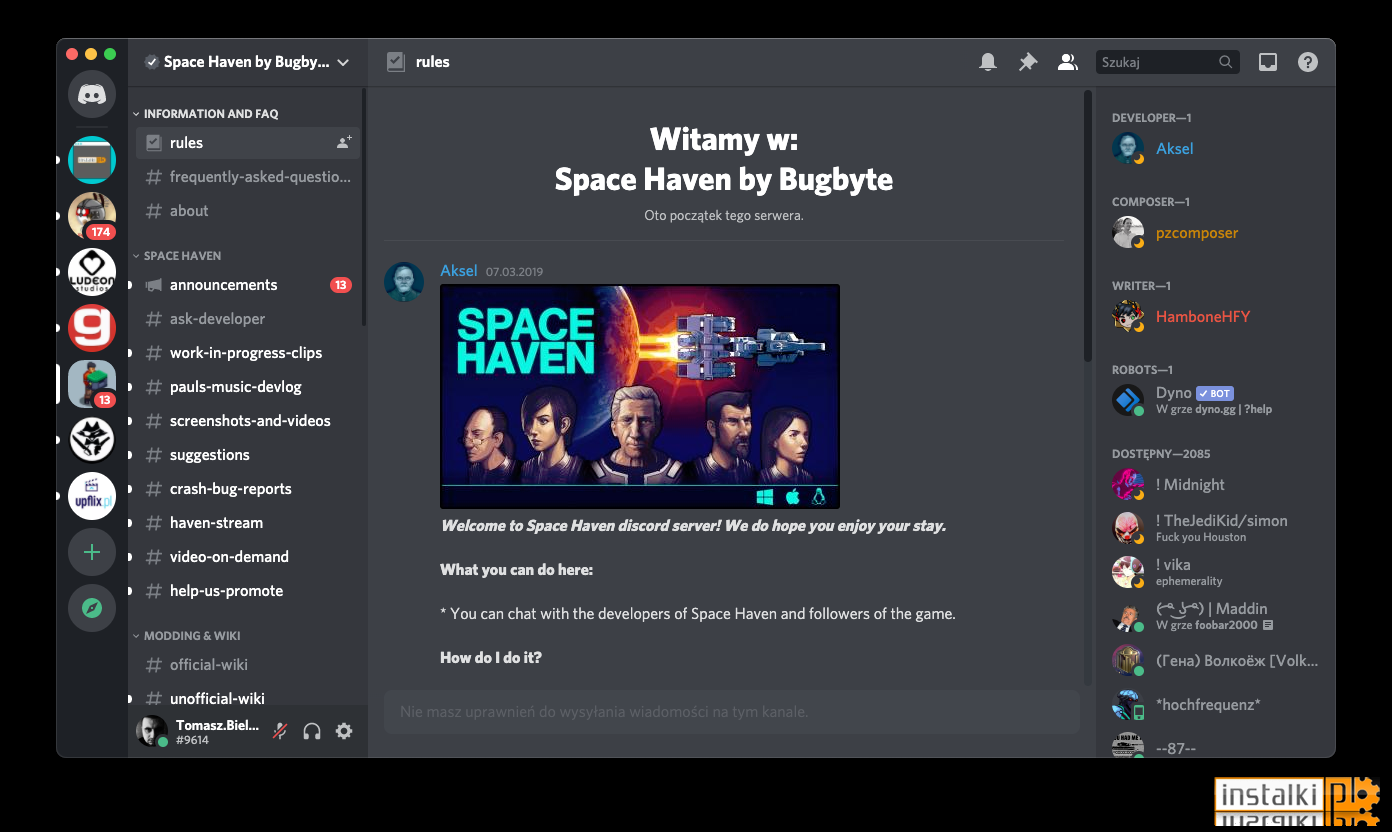The height and width of the screenshot is (832, 1392).
Task: Open the official-wiki channel
Action: 248,665
